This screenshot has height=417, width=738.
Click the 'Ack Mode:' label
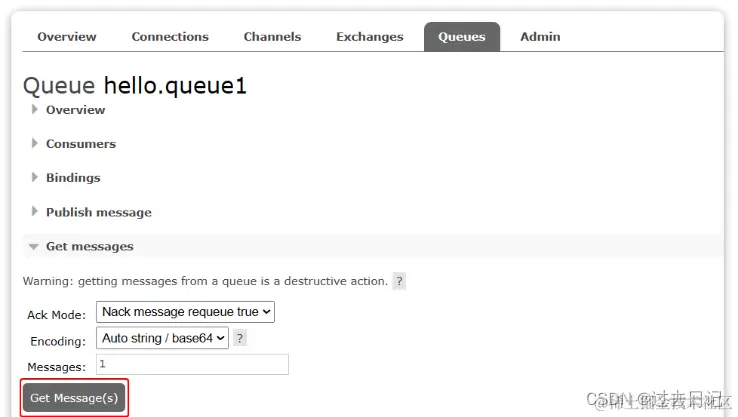(56, 315)
